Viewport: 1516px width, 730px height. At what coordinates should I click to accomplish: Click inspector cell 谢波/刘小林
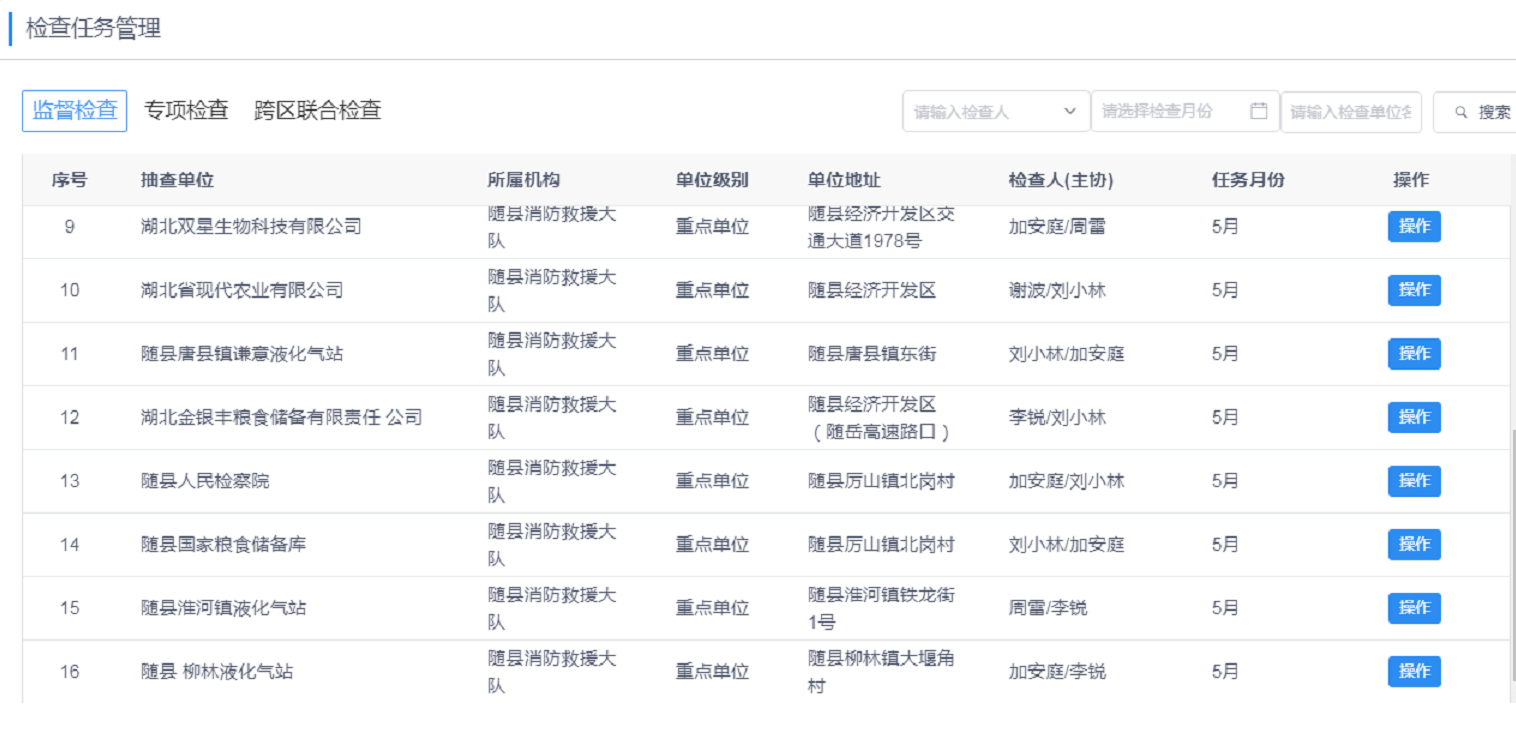click(1057, 290)
